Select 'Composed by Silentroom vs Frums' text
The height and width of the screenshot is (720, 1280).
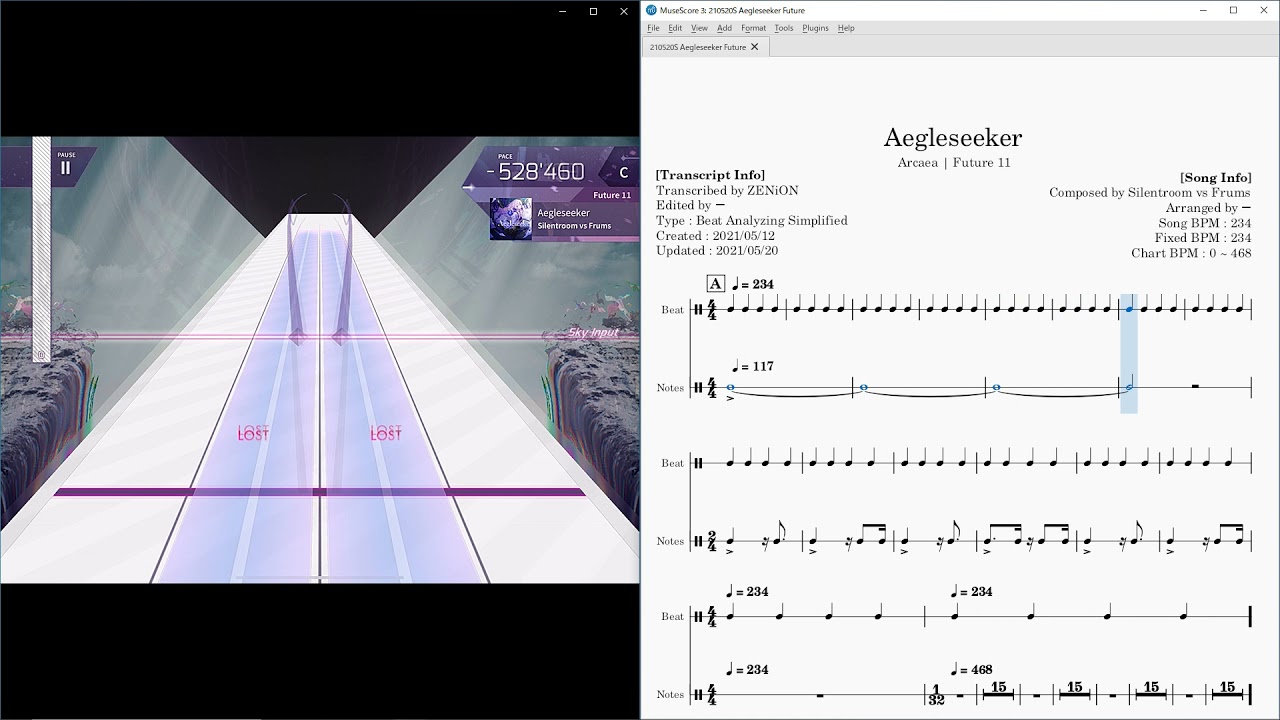[x=1150, y=193]
